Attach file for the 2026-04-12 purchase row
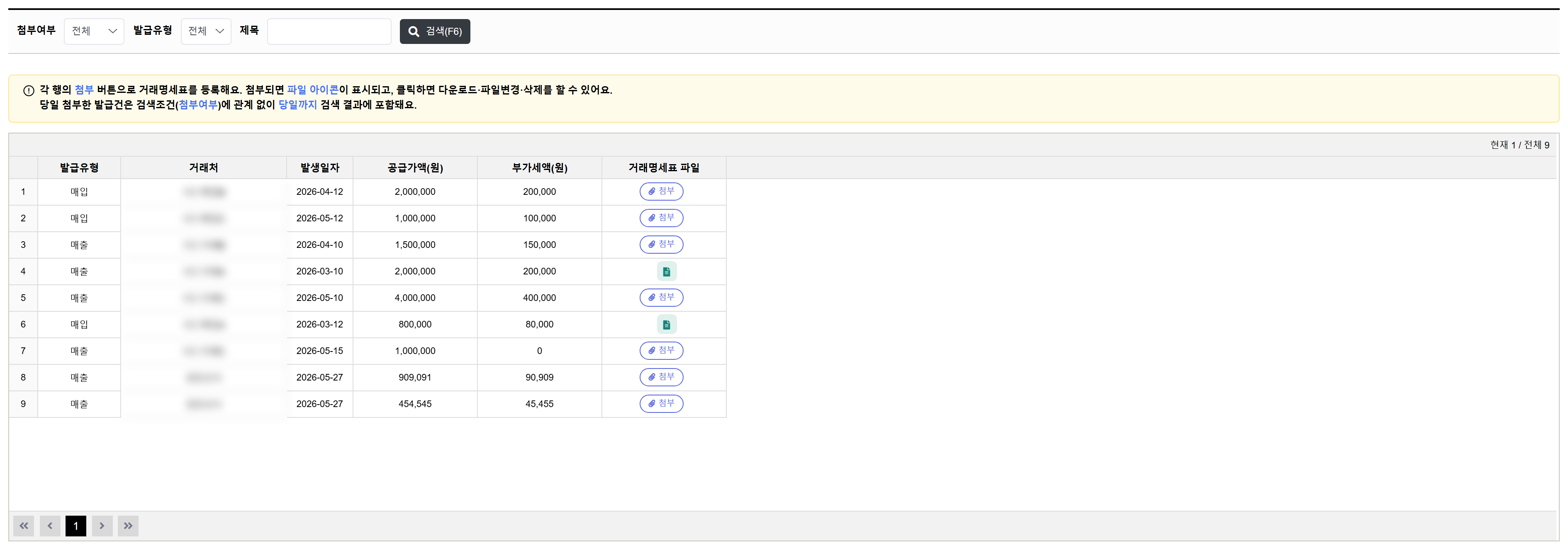Screen dimensions: 1568x548 (x=661, y=192)
